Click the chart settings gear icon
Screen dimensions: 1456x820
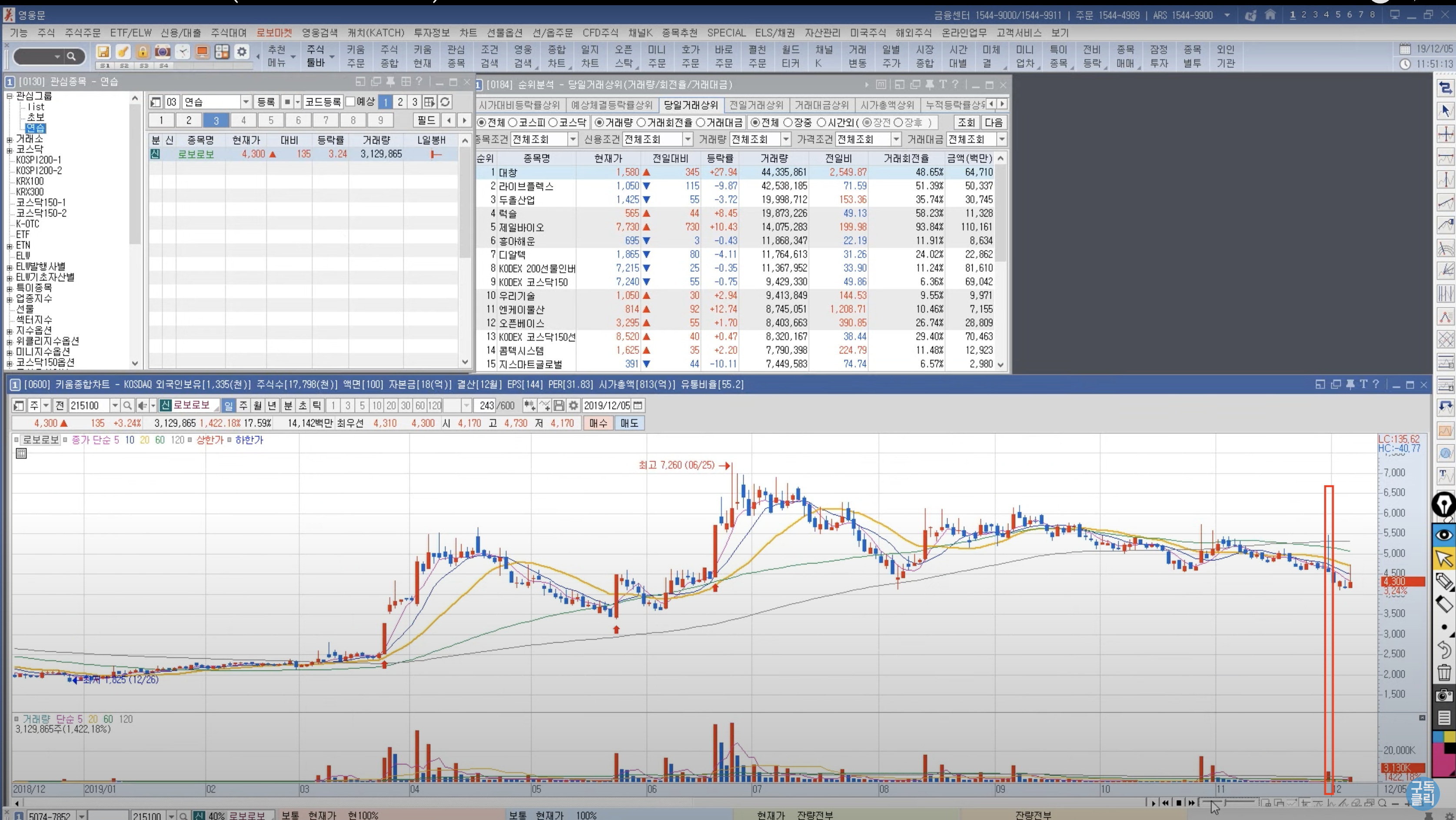coord(573,406)
